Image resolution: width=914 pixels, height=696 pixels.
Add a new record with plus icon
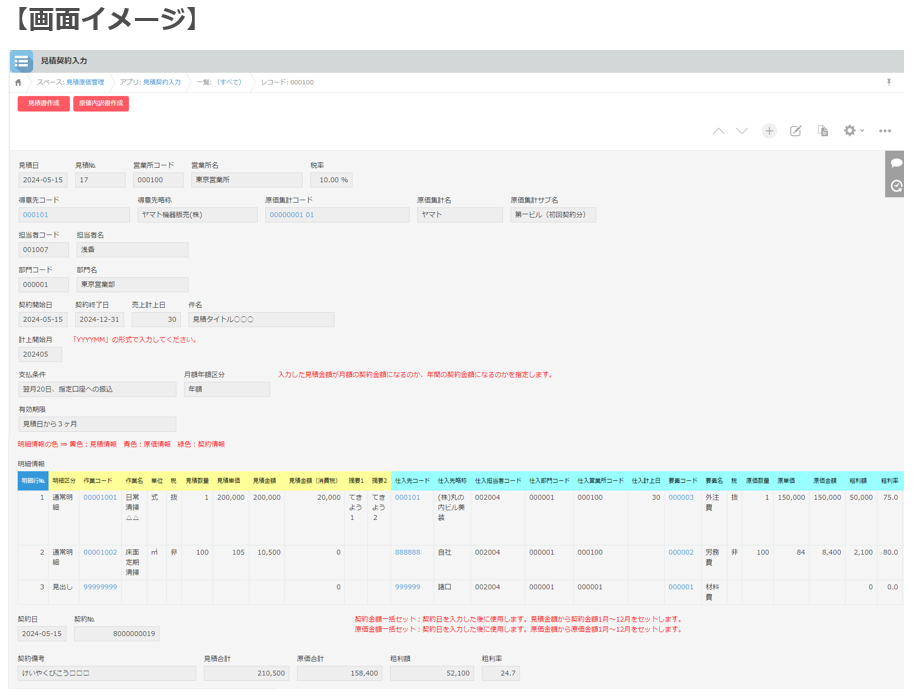[769, 131]
